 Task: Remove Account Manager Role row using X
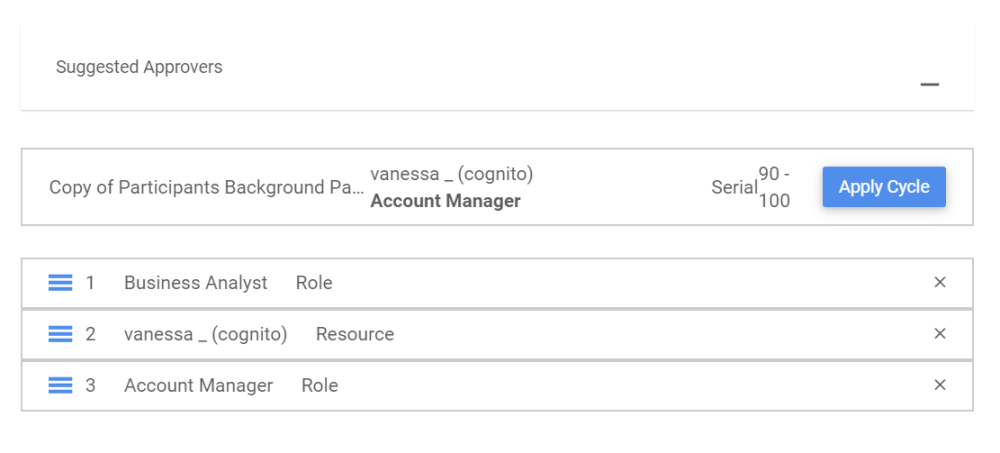[940, 385]
